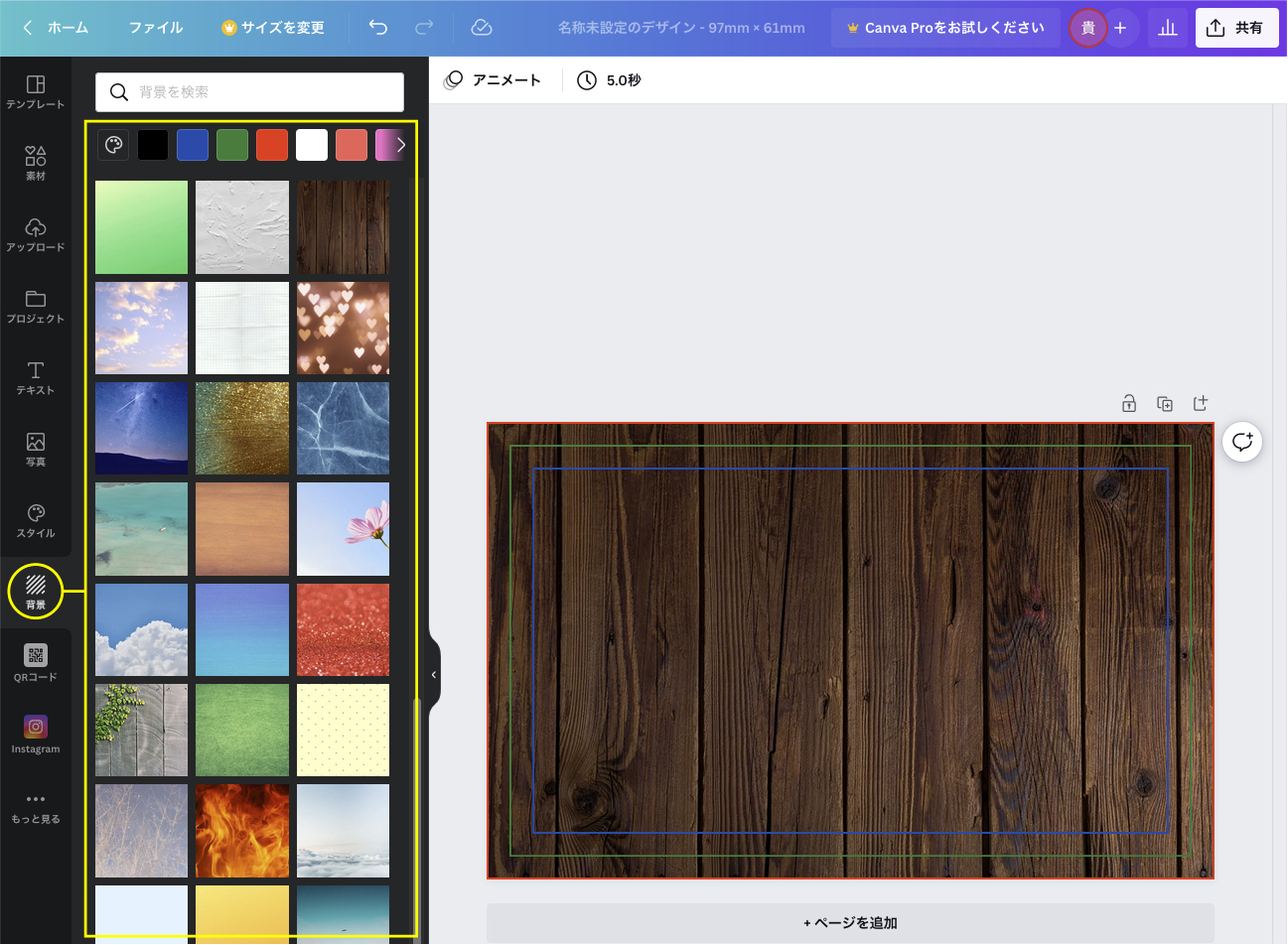
Task: Choose the starry night sky background
Action: click(x=141, y=428)
